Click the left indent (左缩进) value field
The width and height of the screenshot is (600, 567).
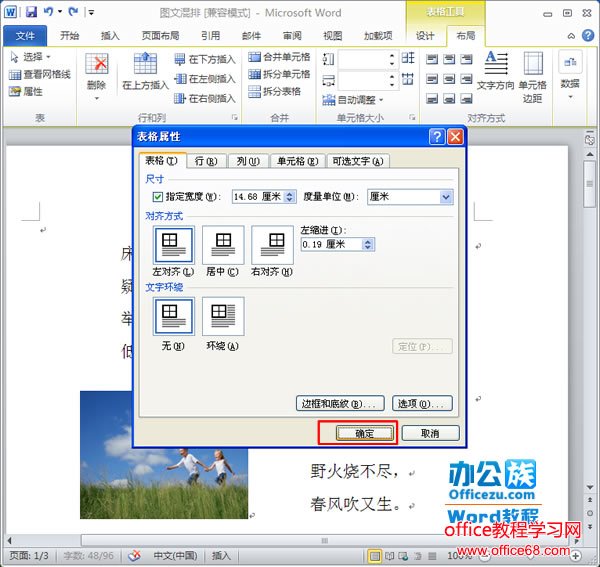(x=332, y=244)
